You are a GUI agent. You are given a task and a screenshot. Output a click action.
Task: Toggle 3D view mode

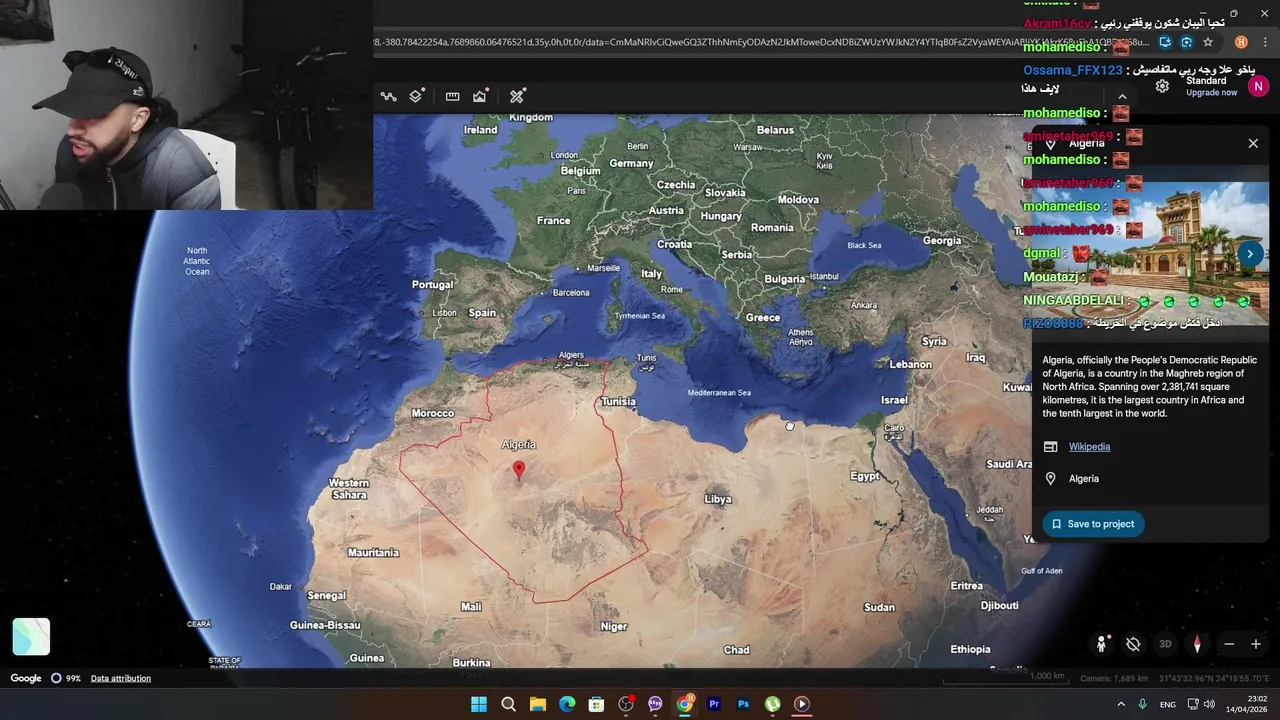coord(1165,644)
